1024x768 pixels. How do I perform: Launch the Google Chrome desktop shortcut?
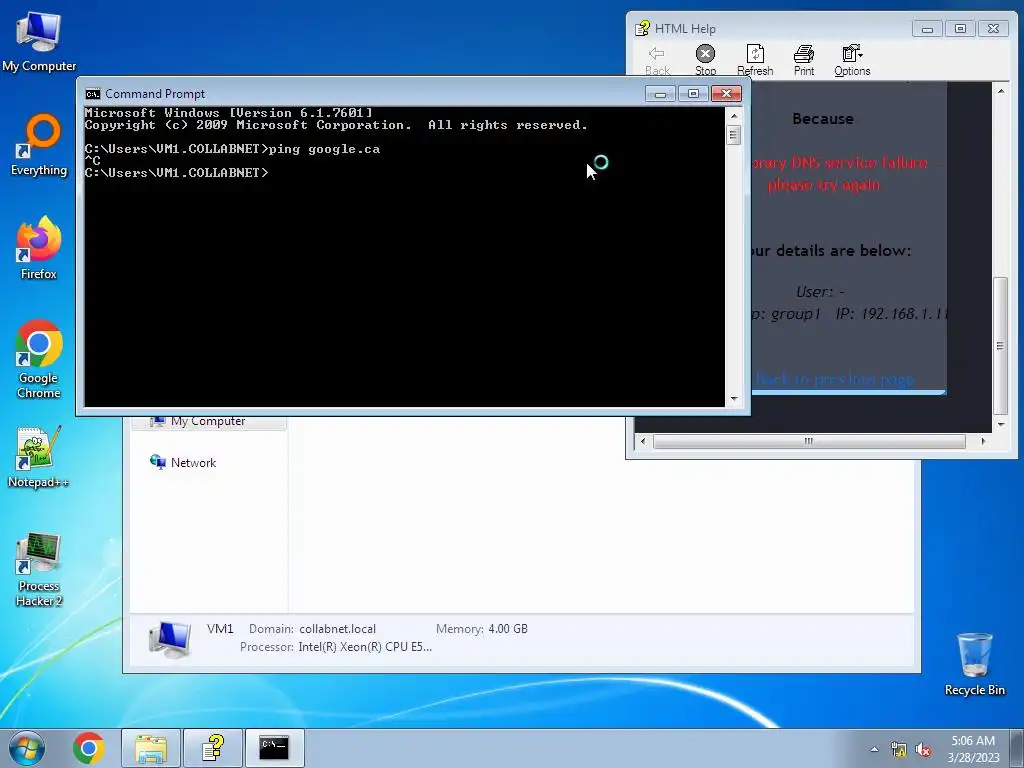click(x=39, y=359)
